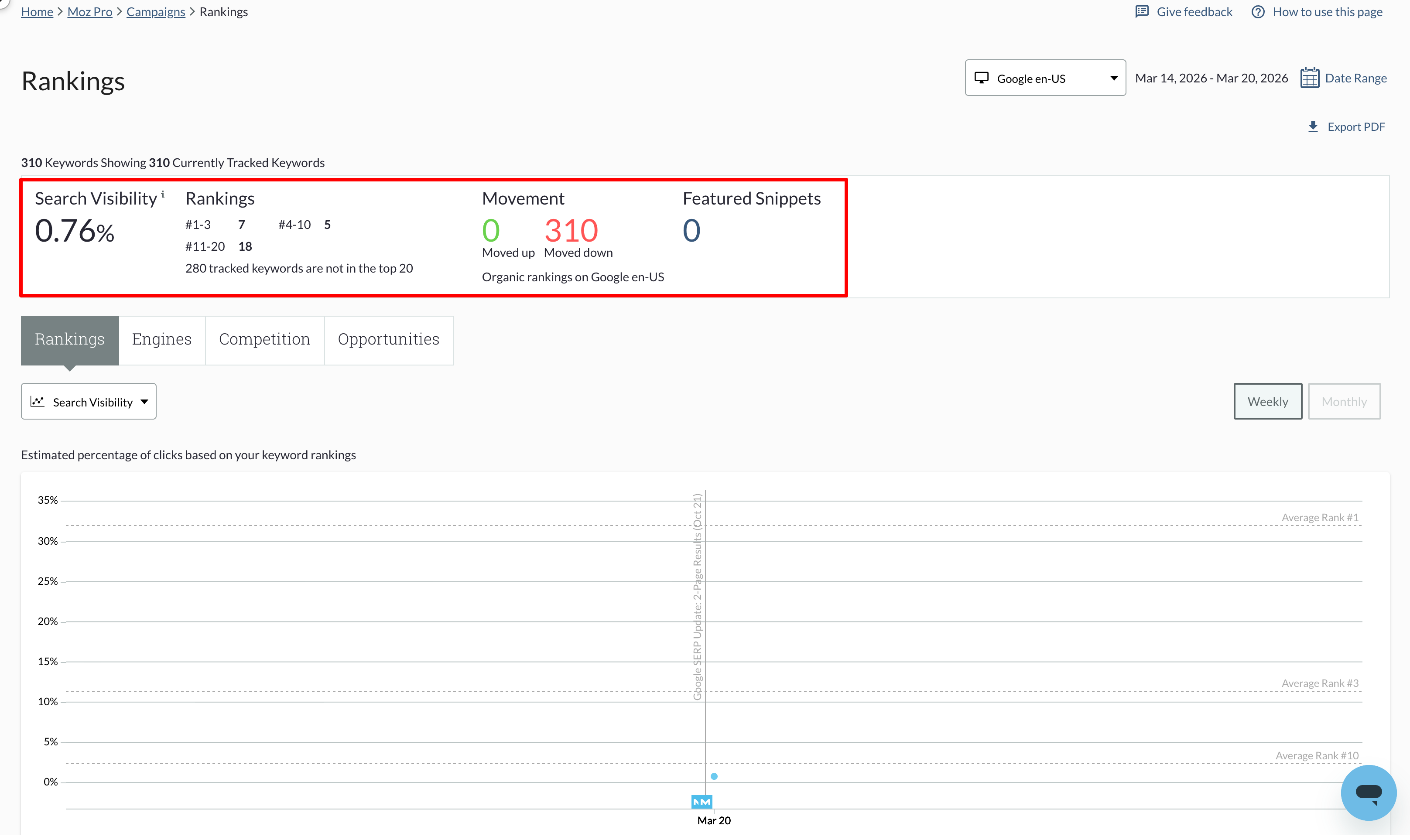Open the Date Range picker
Viewport: 1410px width, 840px height.
coord(1356,78)
